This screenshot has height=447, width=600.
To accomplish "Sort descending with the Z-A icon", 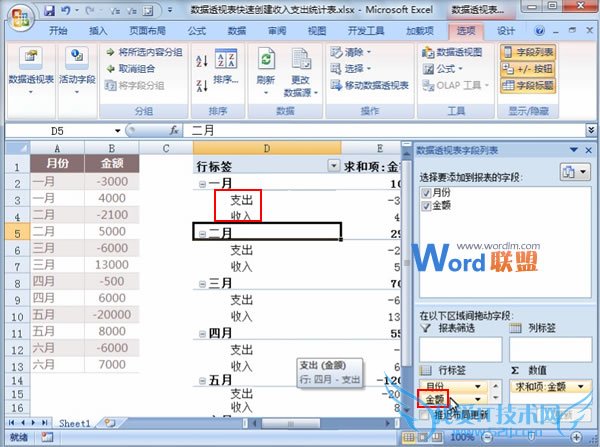I will pos(202,85).
